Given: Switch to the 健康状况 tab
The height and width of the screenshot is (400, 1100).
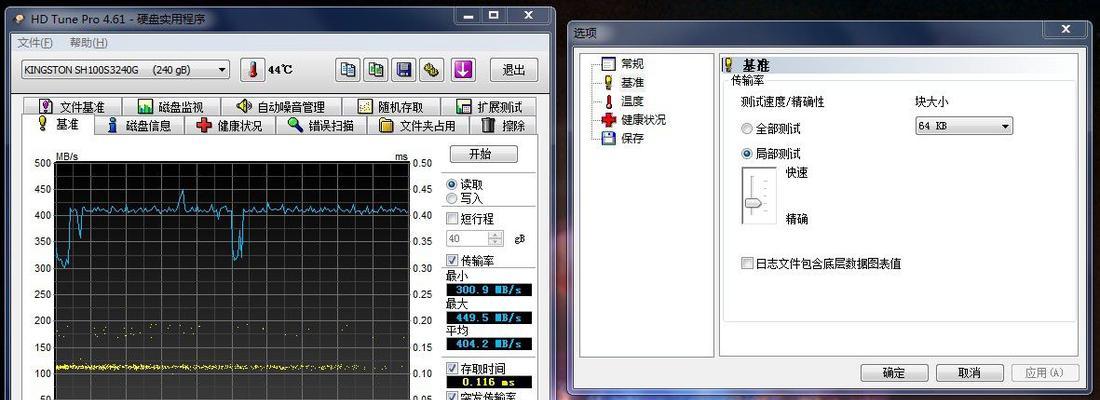Looking at the screenshot, I should [230, 126].
